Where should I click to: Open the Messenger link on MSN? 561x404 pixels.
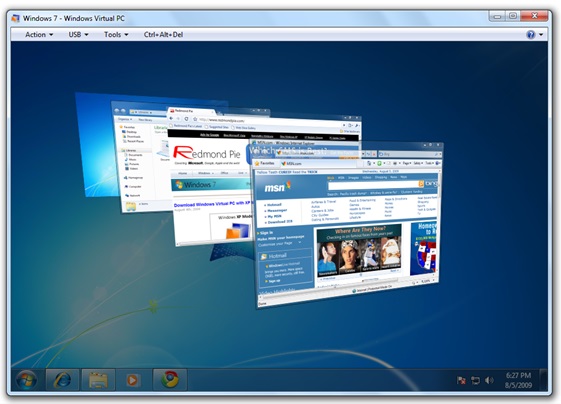[x=277, y=211]
